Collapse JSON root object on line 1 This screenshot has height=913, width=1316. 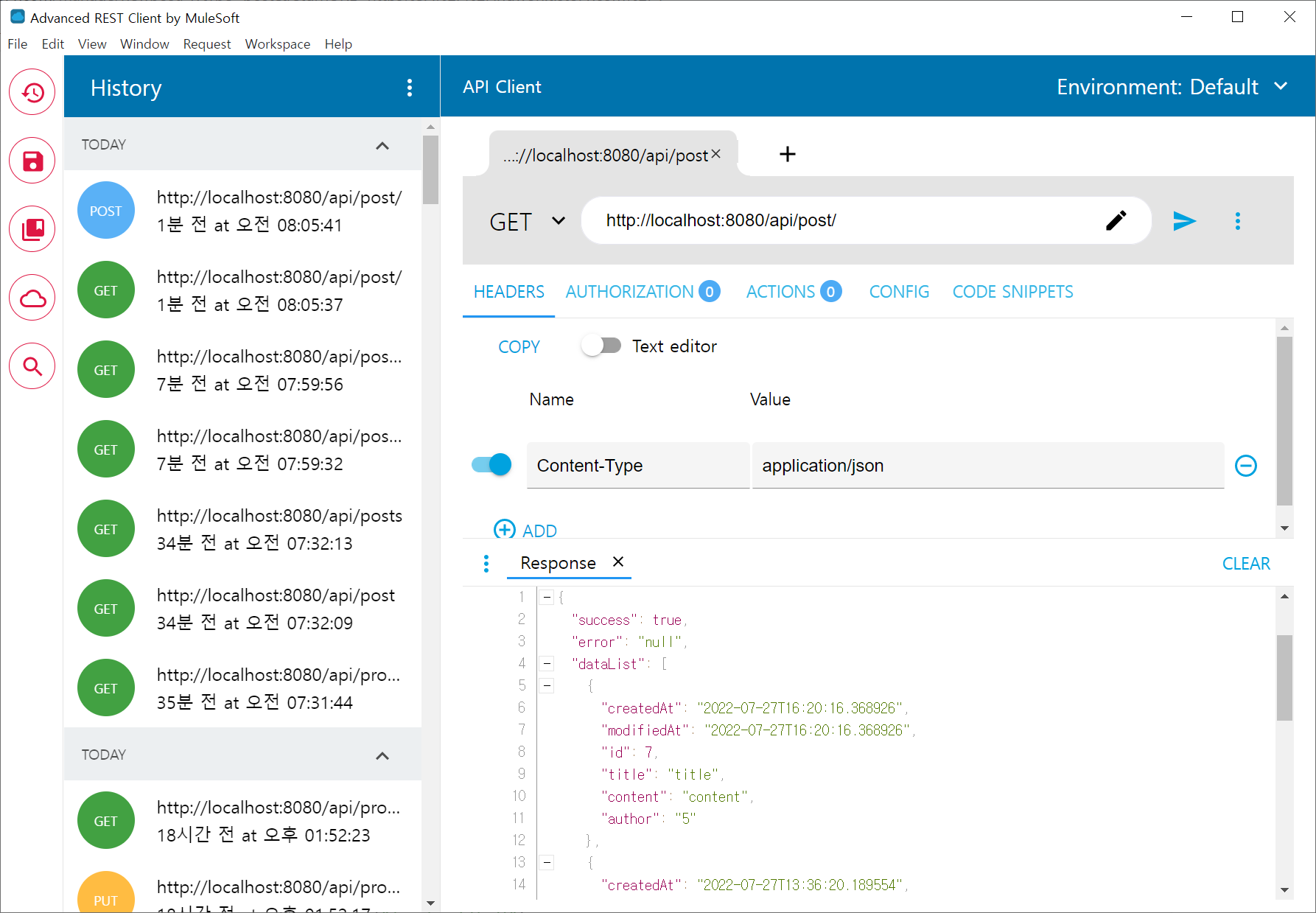(547, 598)
